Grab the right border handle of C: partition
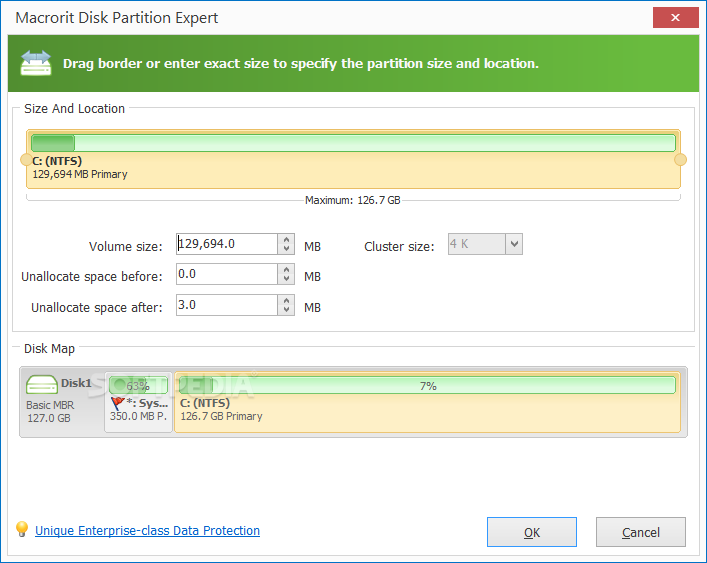Viewport: 707px width, 563px height. tap(680, 160)
